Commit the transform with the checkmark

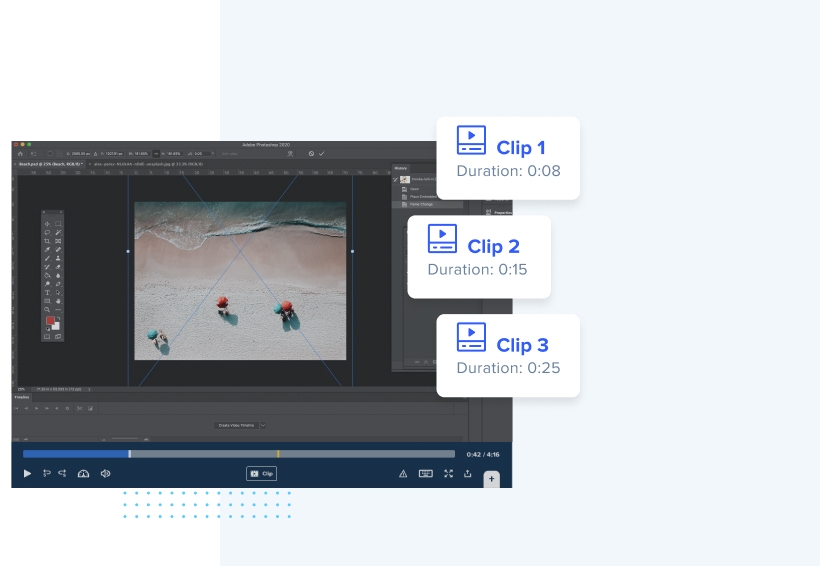tap(321, 154)
